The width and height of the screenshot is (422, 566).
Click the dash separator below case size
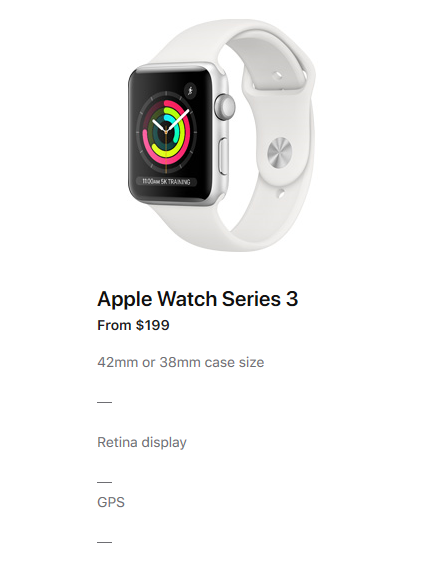[104, 402]
